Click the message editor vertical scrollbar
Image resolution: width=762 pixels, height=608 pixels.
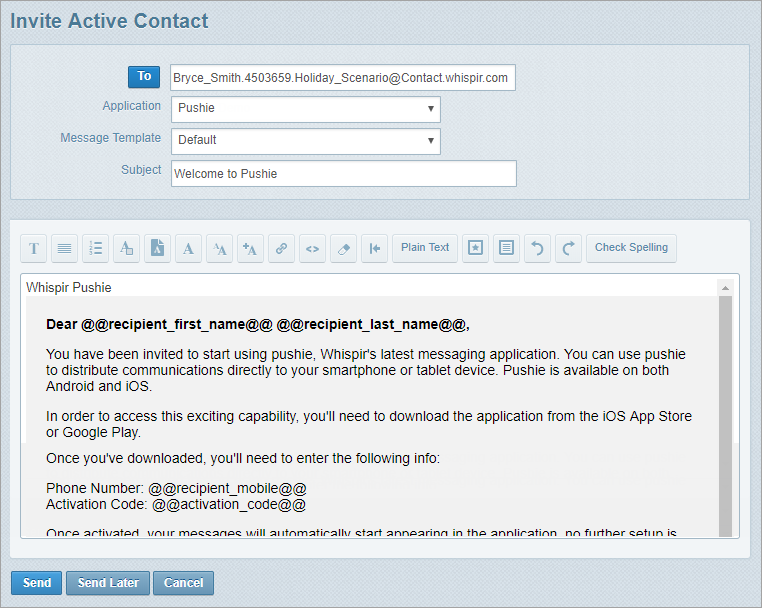725,416
